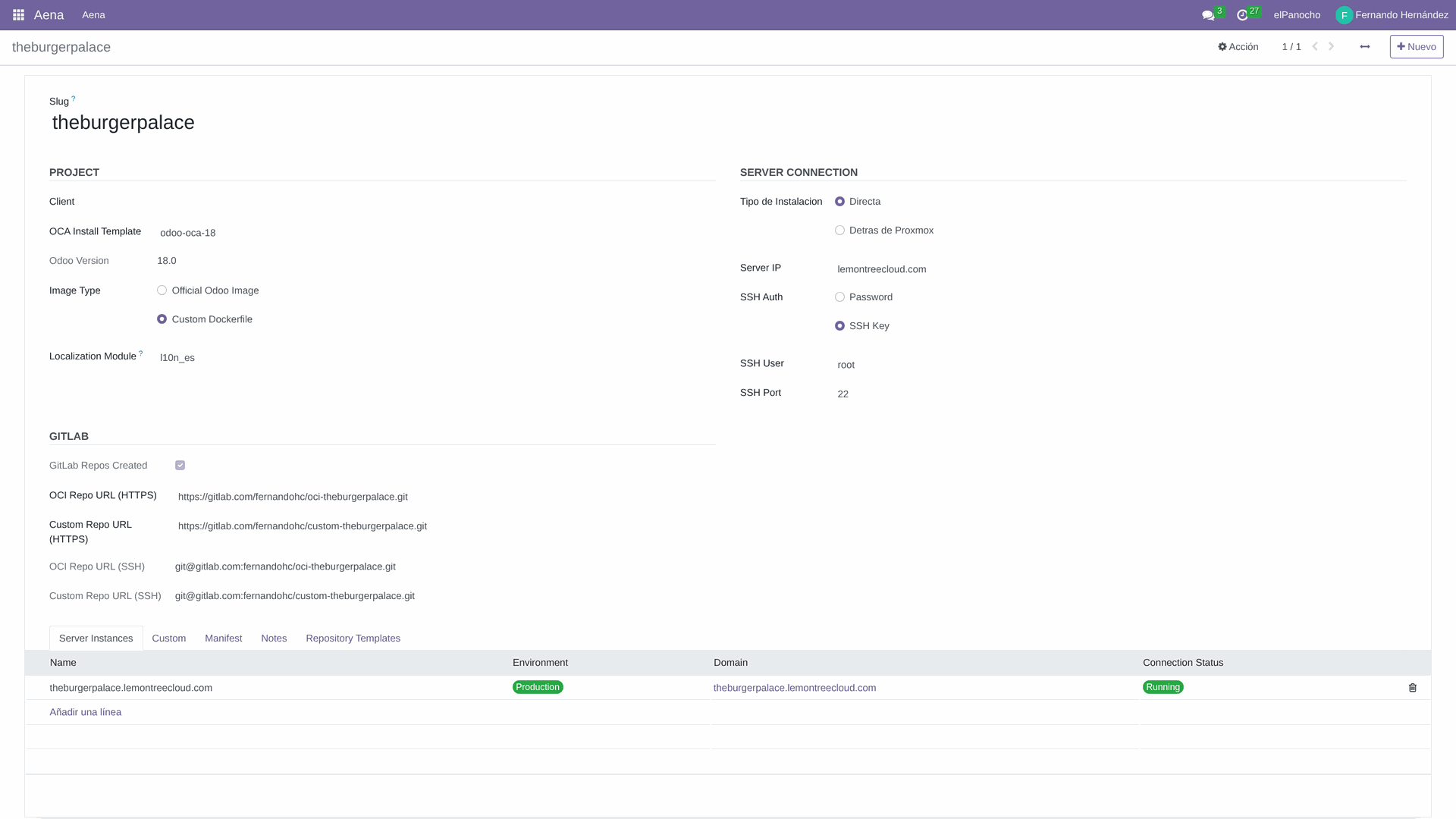Delete theburgerpalace instance row trash icon
1456x819 pixels.
pyautogui.click(x=1413, y=688)
